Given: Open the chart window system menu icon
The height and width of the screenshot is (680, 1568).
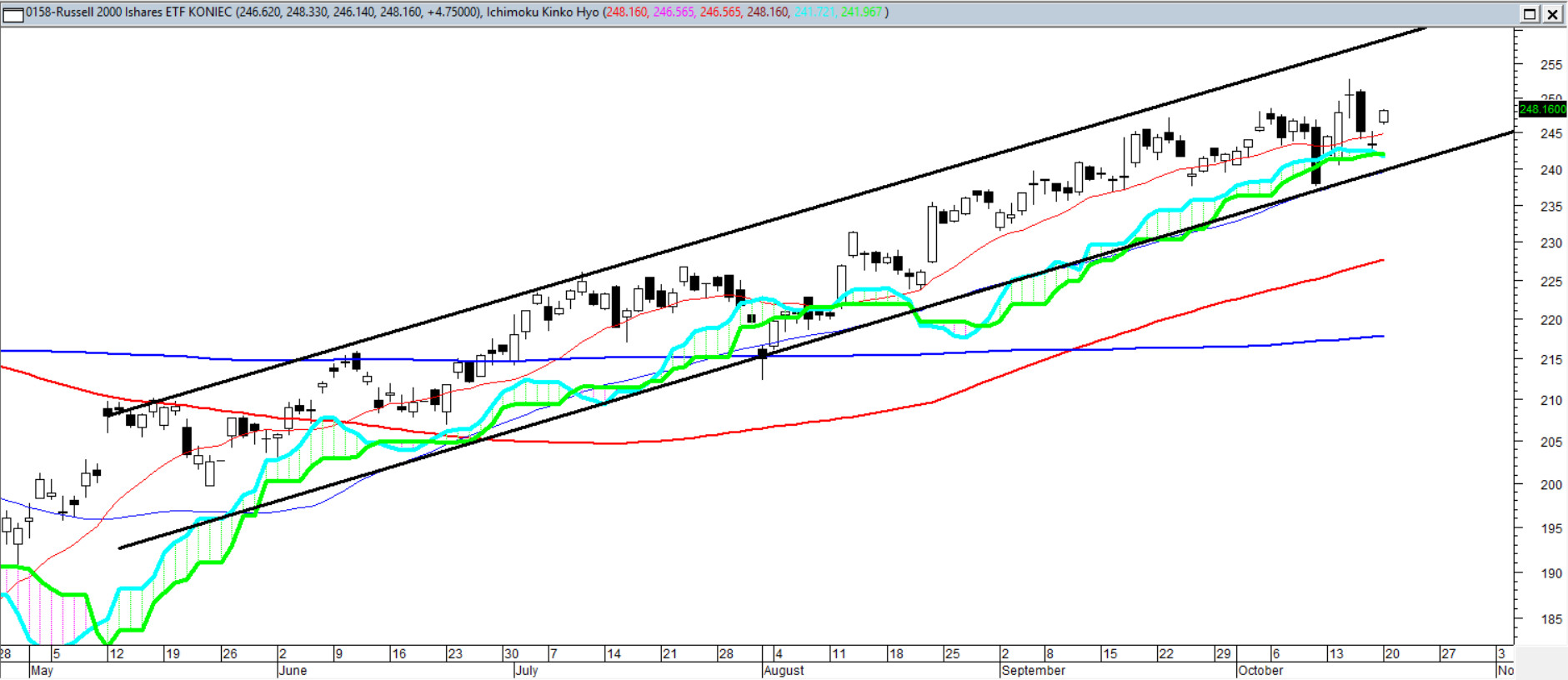Looking at the screenshot, I should pyautogui.click(x=13, y=13).
